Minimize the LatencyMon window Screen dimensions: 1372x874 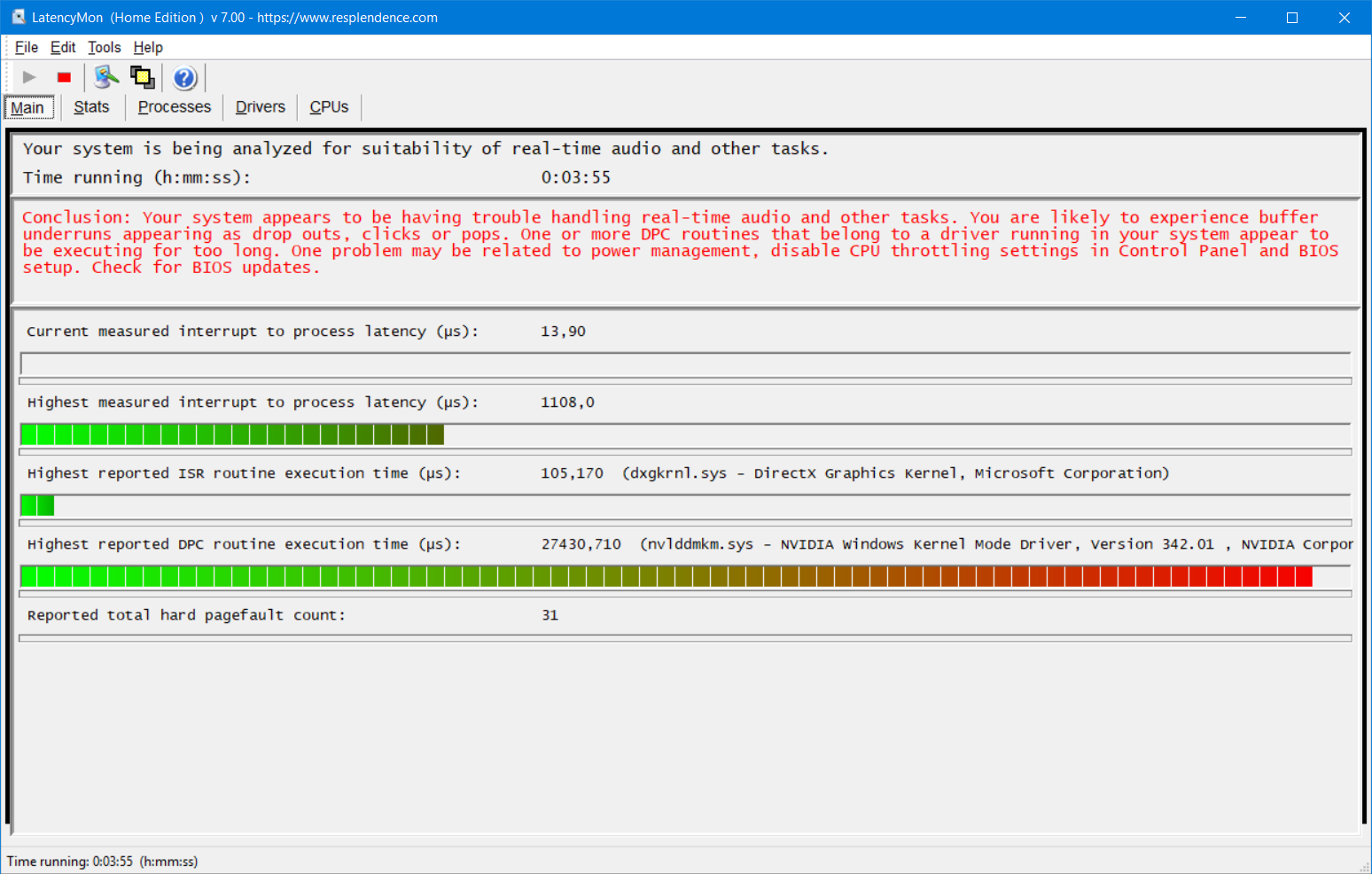point(1241,18)
